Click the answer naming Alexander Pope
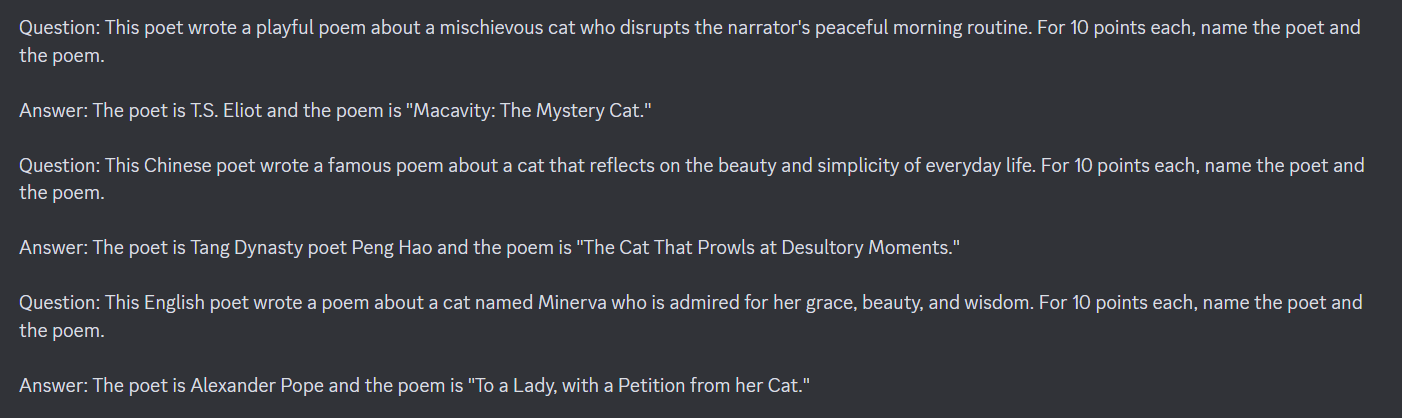This screenshot has height=418, width=1402. (x=414, y=385)
